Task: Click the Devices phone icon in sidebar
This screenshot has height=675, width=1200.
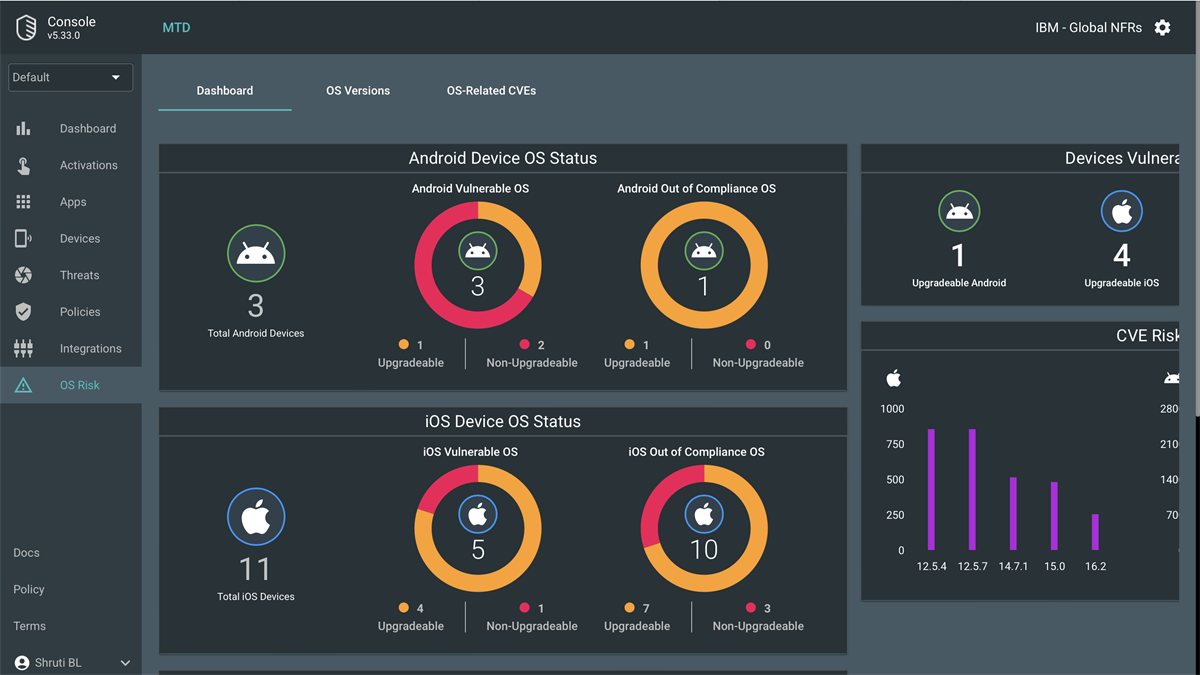Action: click(x=23, y=238)
